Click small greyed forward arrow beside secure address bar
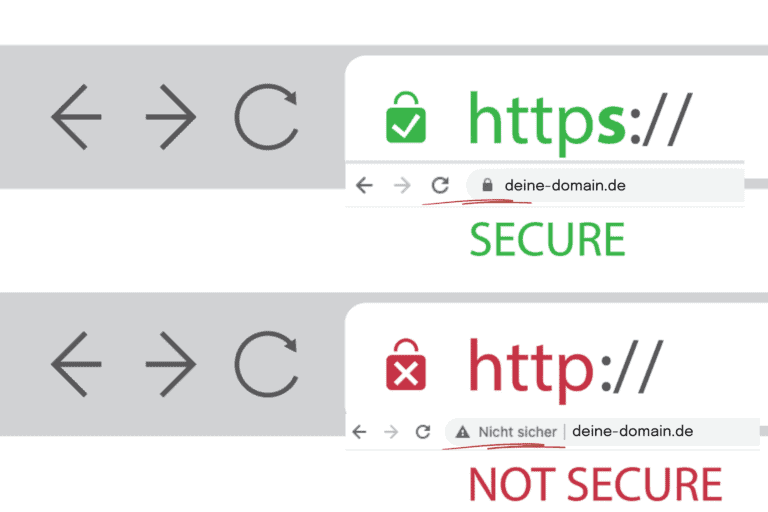 [x=402, y=186]
